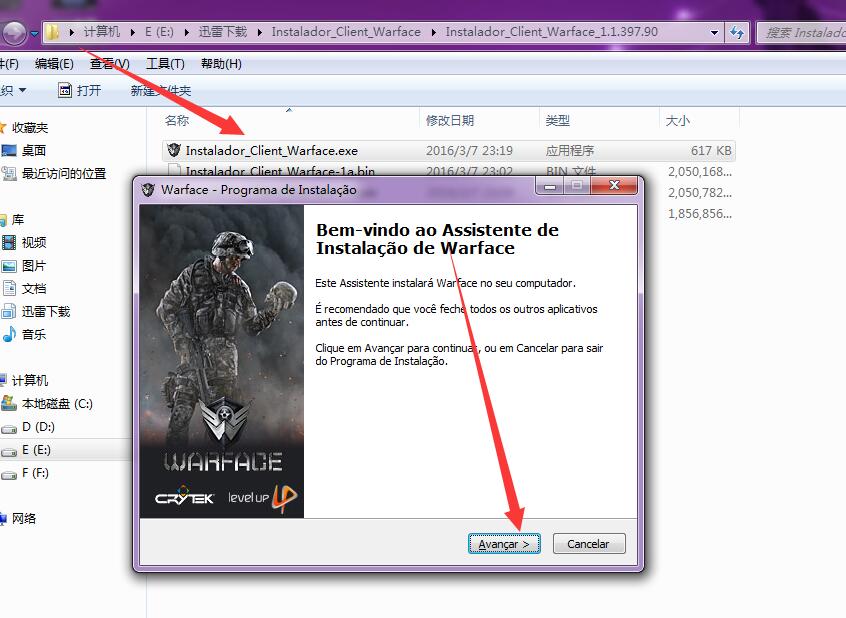Select the F (F:) drive icon
Image resolution: width=846 pixels, height=618 pixels.
[x=9, y=474]
